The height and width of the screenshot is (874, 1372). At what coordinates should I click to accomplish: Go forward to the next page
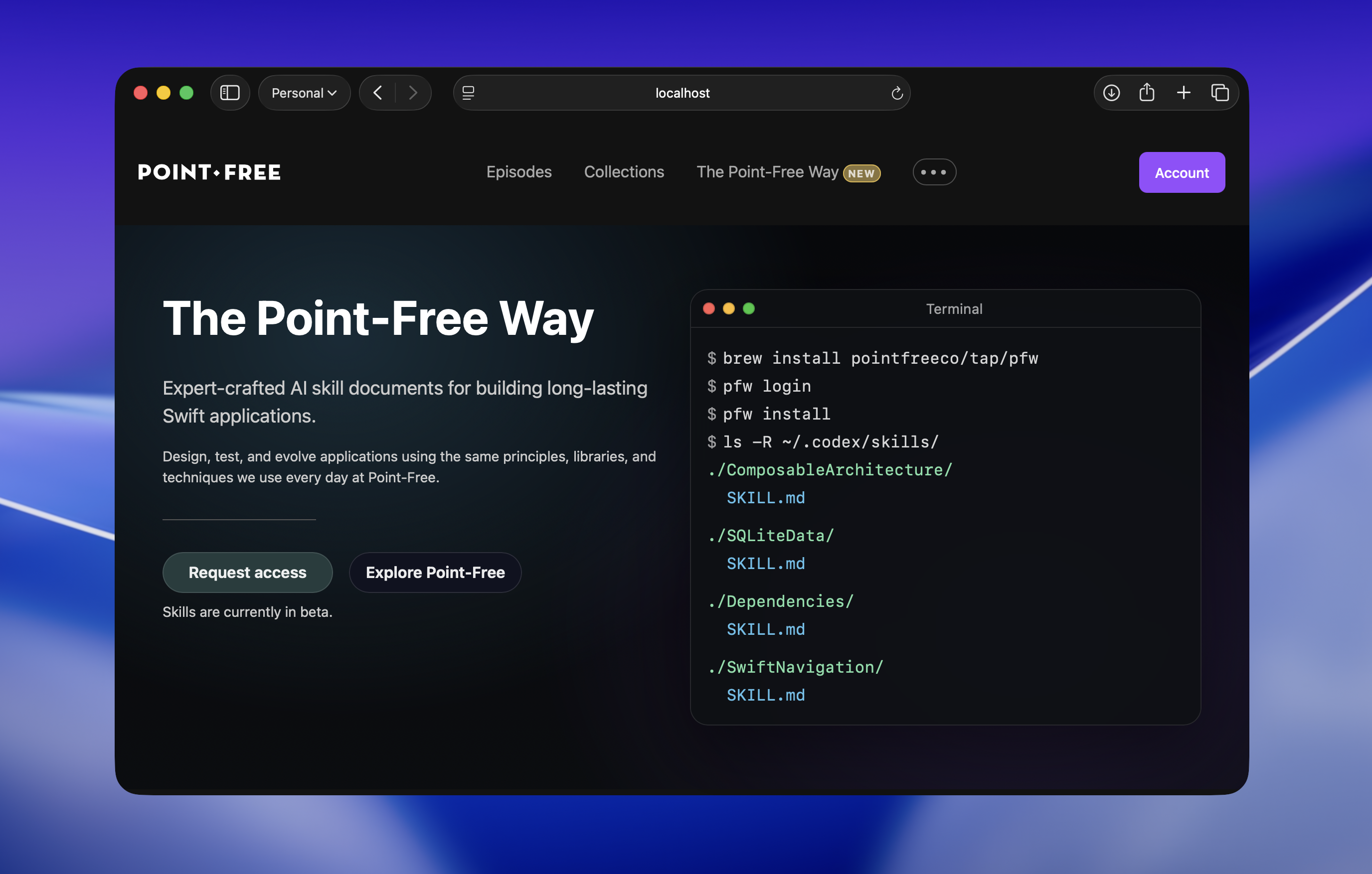tap(413, 93)
